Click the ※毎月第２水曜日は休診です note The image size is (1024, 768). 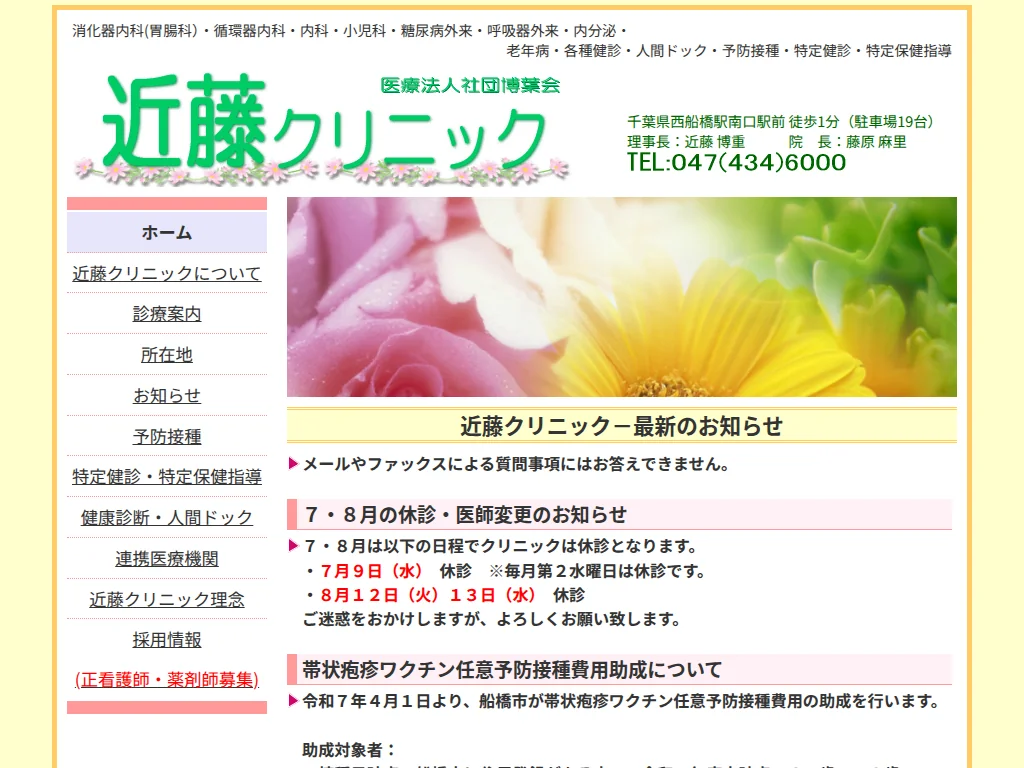(598, 571)
